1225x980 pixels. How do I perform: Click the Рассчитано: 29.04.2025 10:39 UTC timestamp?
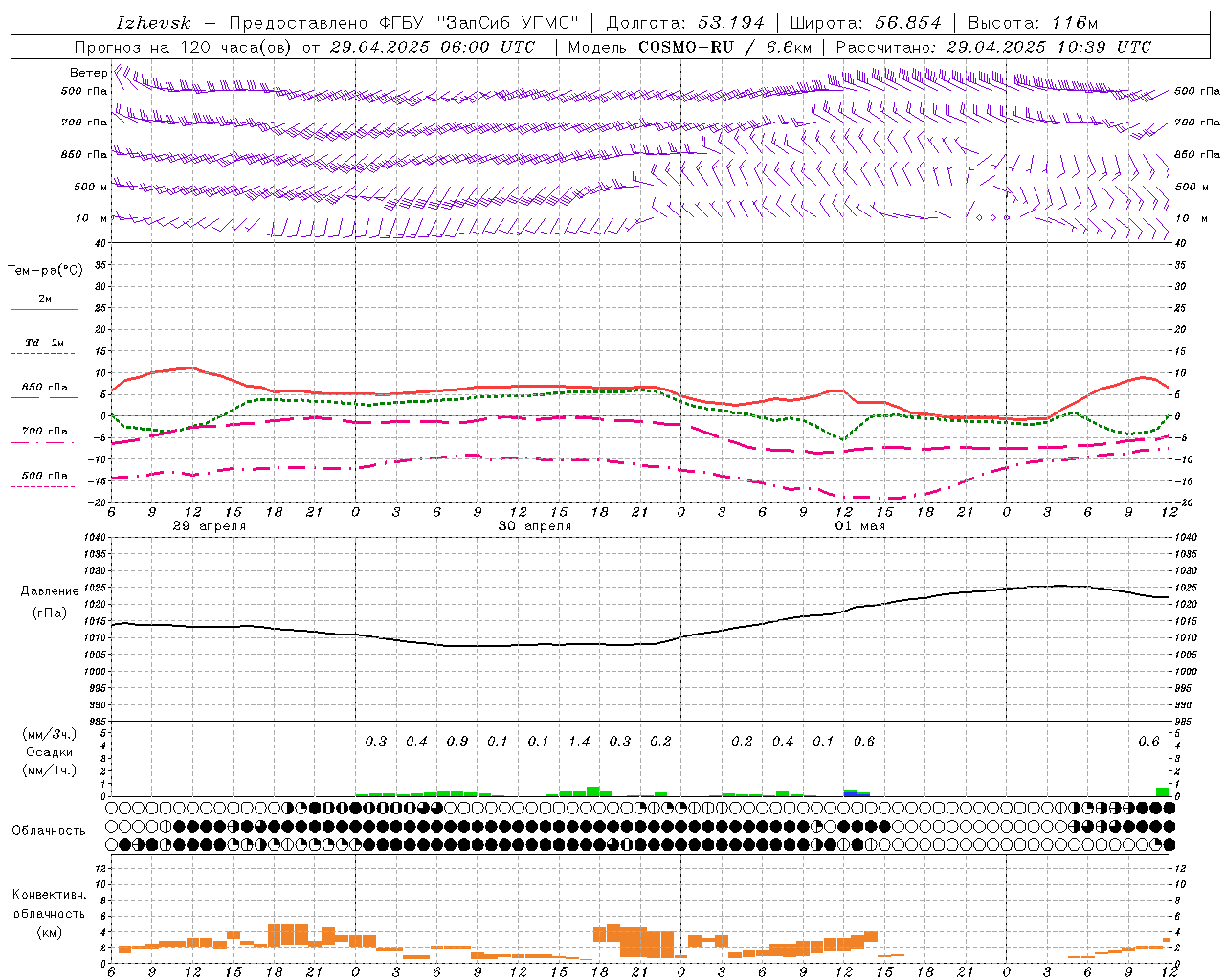tap(993, 47)
